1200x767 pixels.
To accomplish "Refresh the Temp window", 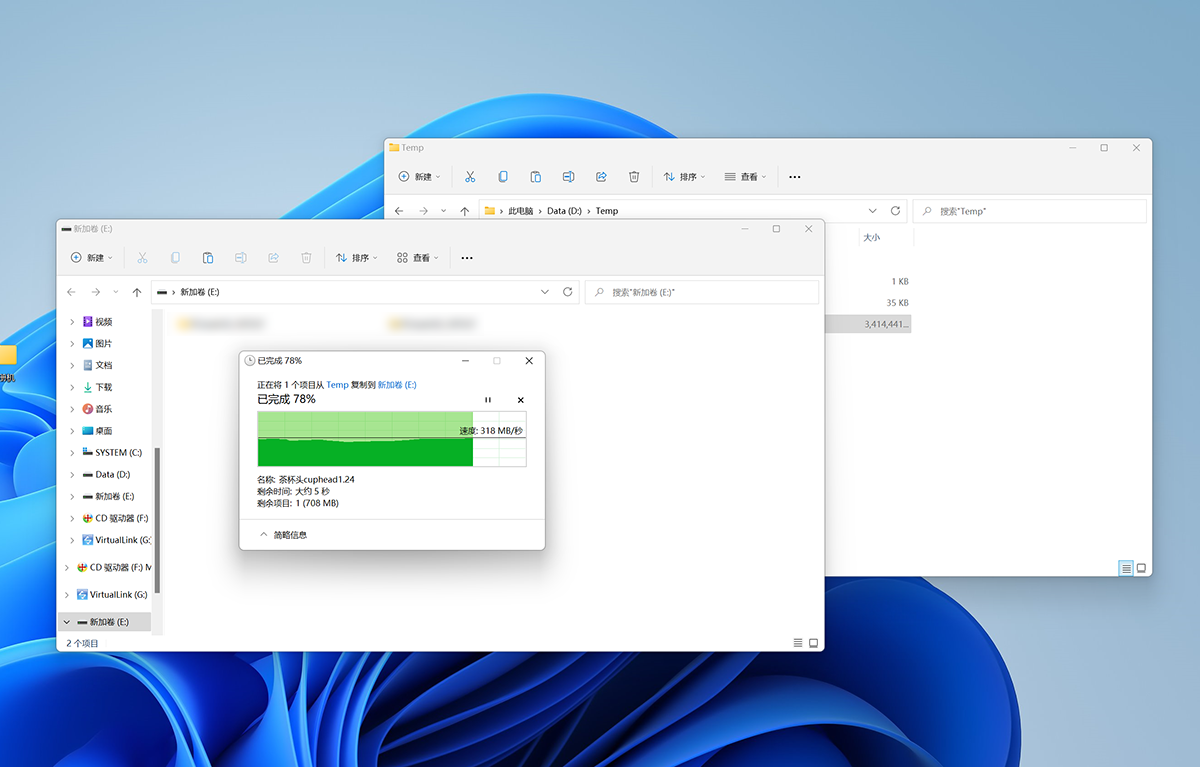I will 896,211.
